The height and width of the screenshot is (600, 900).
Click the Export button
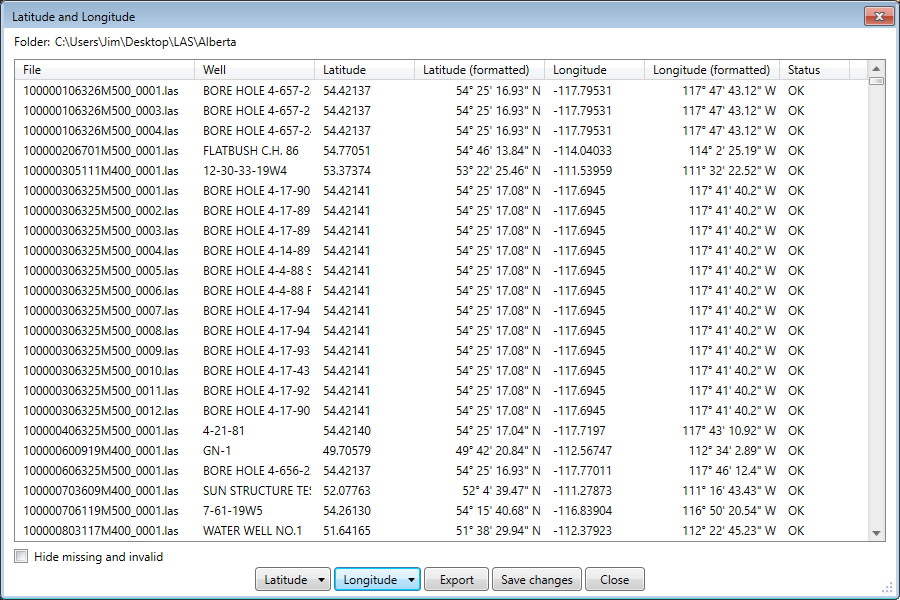coord(456,579)
